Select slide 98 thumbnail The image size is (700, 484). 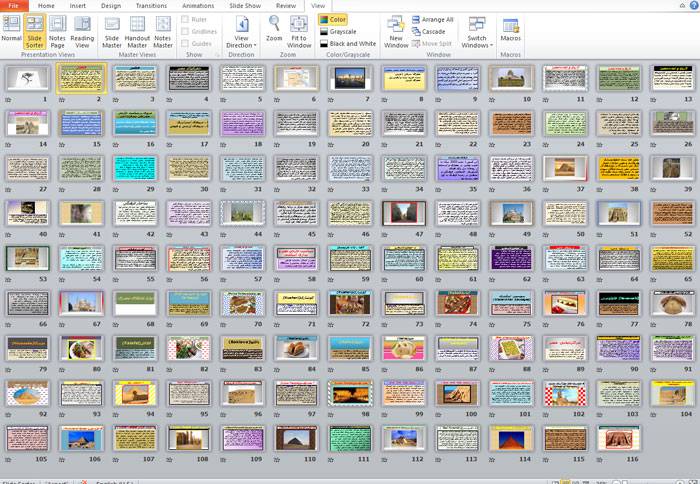350,393
